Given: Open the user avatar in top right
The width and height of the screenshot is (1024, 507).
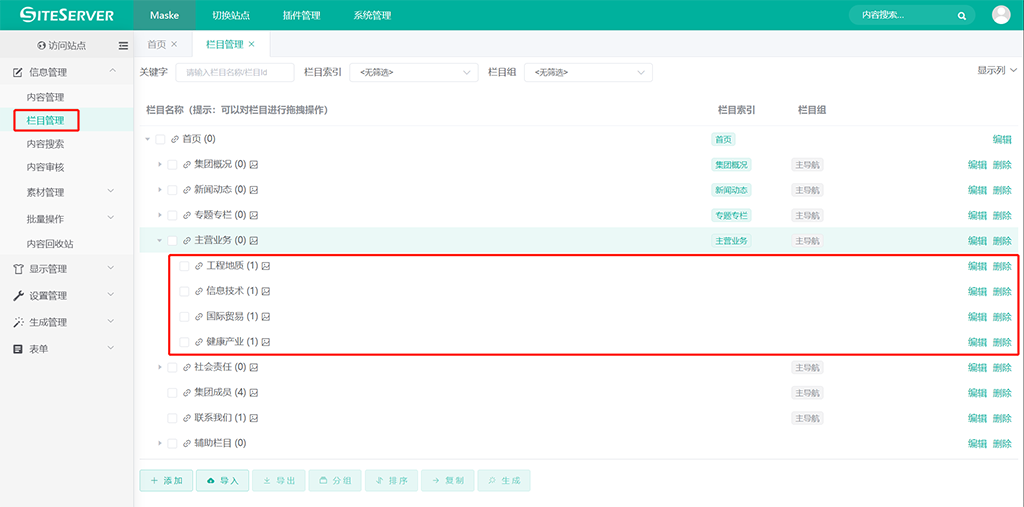Looking at the screenshot, I should pyautogui.click(x=1001, y=15).
